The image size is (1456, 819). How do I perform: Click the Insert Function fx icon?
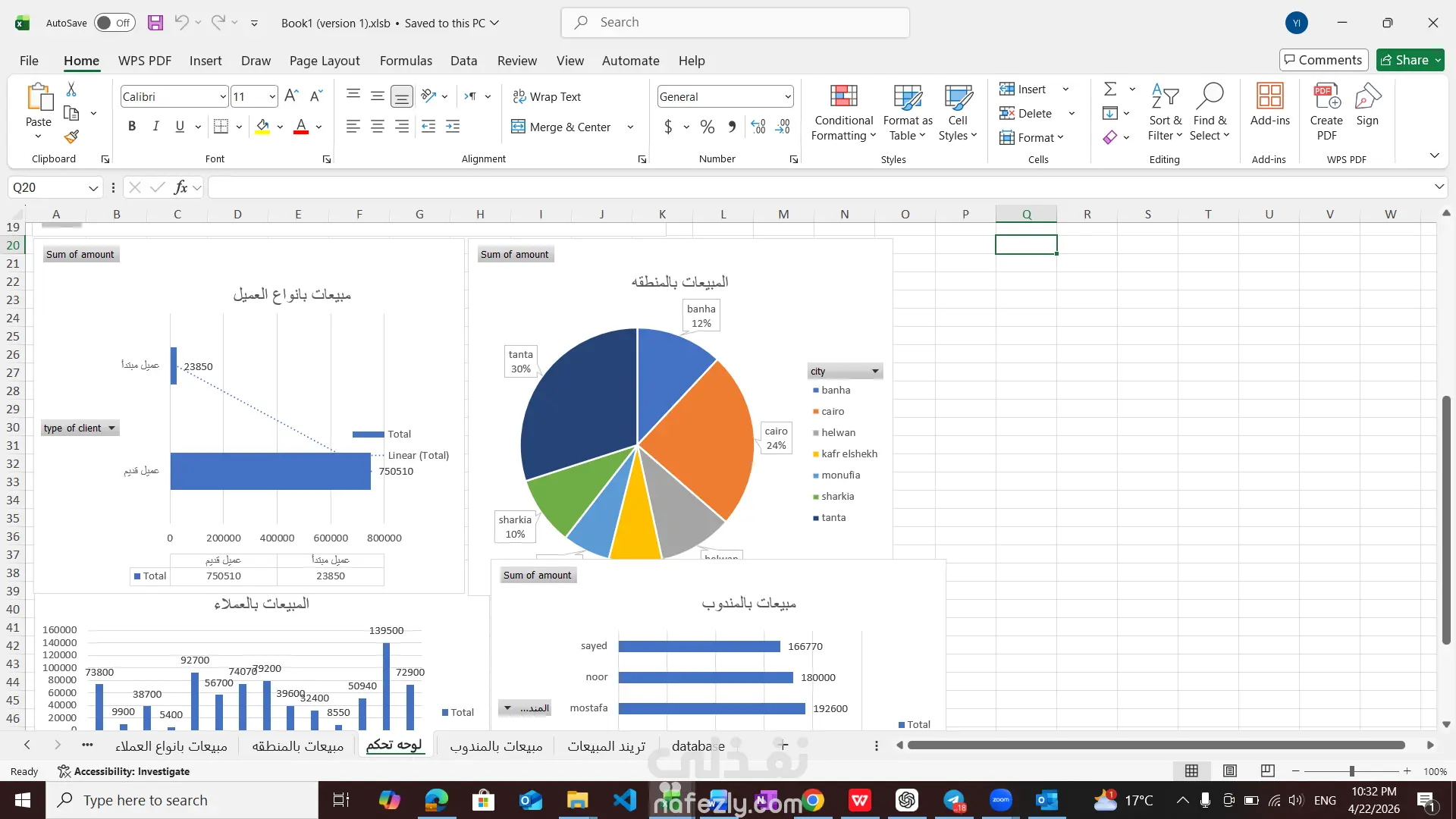pyautogui.click(x=180, y=187)
